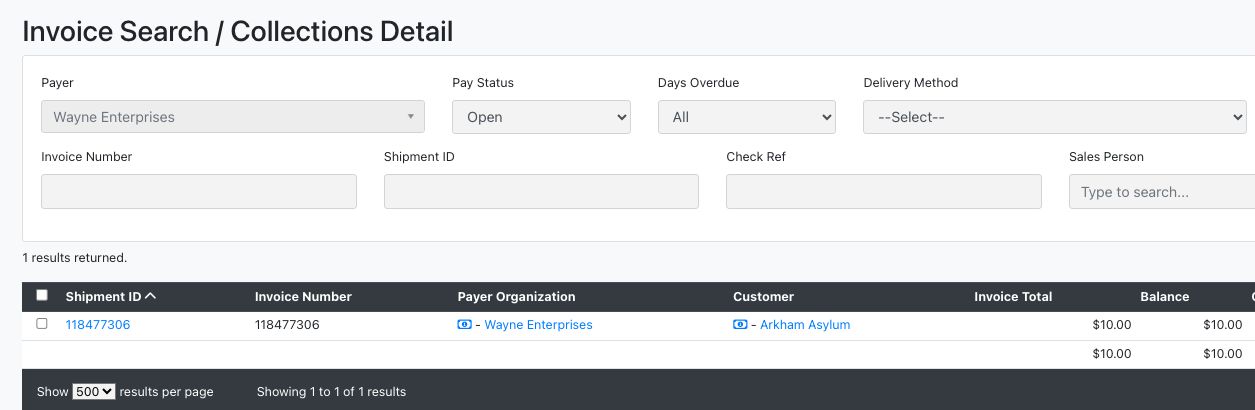Sort by the Invoice Number column
The image size is (1255, 410).
pos(303,297)
